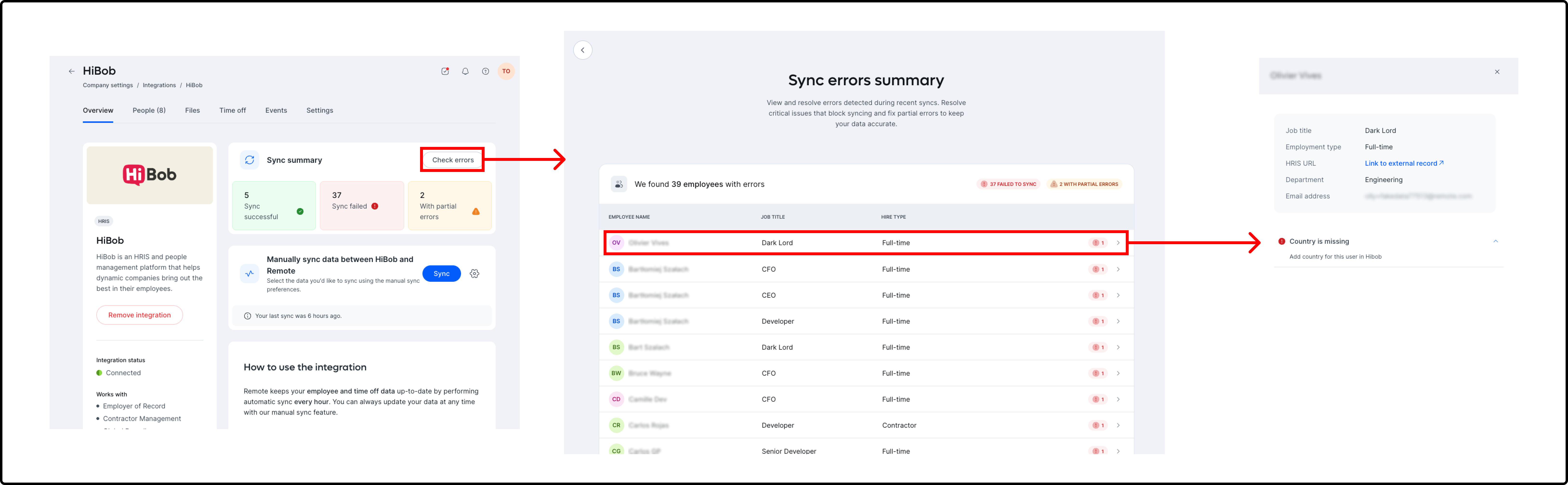Click the '37 FAILED TO SYNC' badge
Screen dimensions: 1568x485
tap(1009, 184)
